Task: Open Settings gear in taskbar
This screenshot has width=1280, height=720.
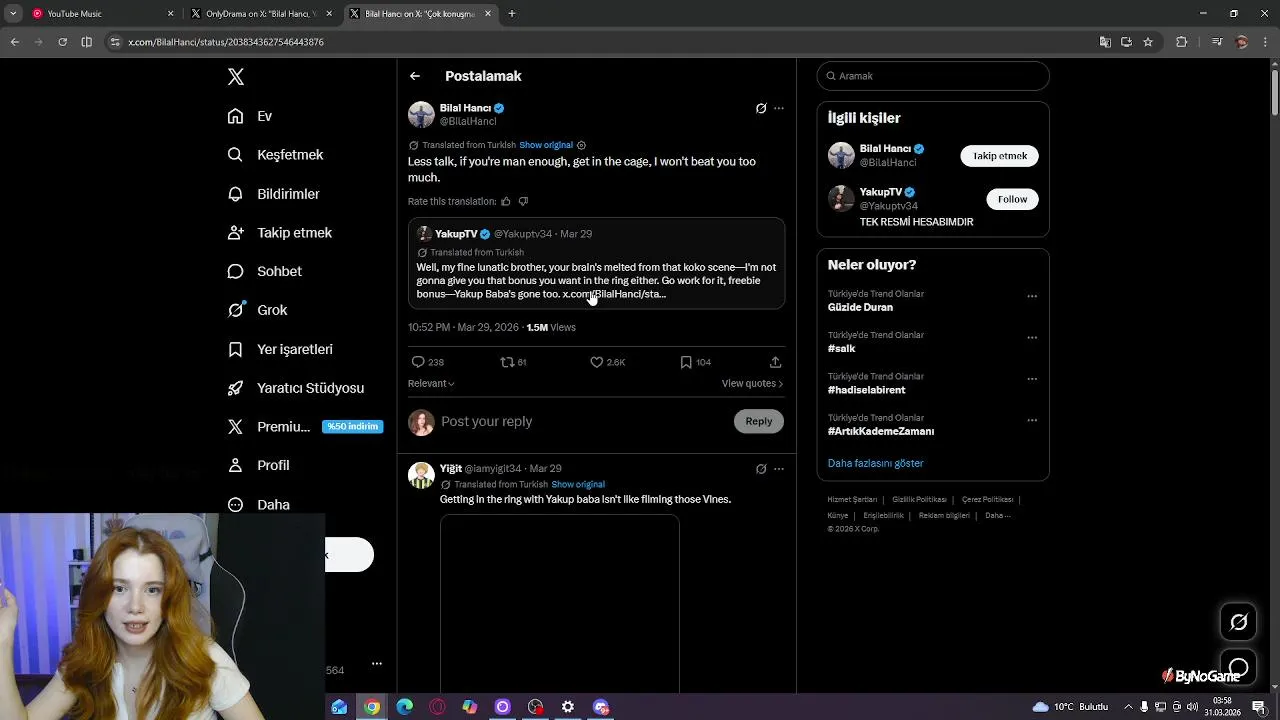Action: pos(568,707)
